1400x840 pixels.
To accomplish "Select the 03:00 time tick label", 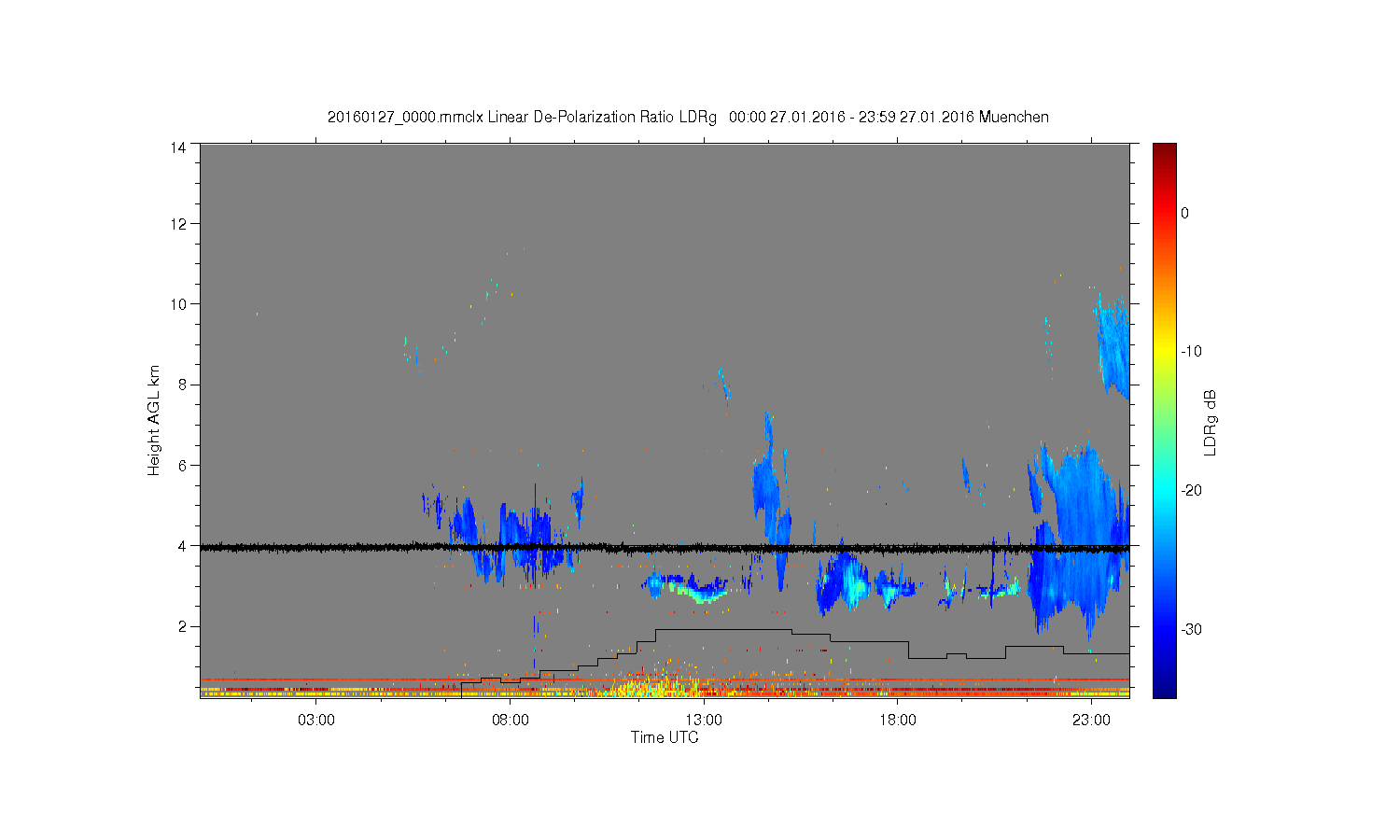I will pyautogui.click(x=316, y=720).
